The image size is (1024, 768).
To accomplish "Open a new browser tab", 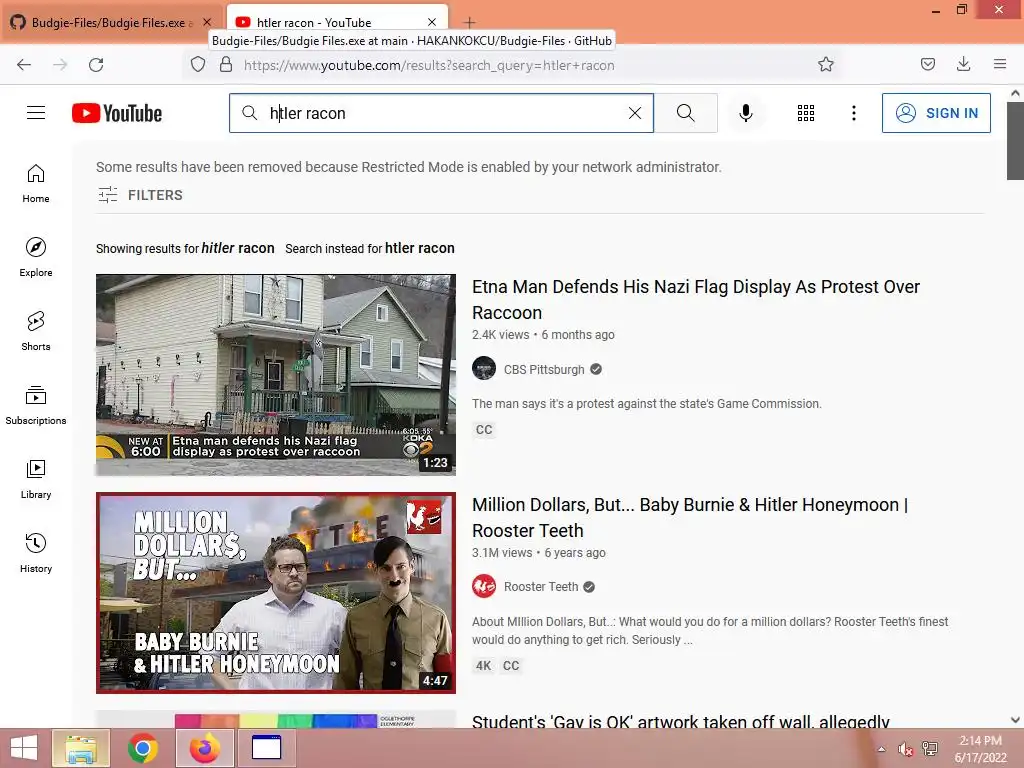I will 470,22.
